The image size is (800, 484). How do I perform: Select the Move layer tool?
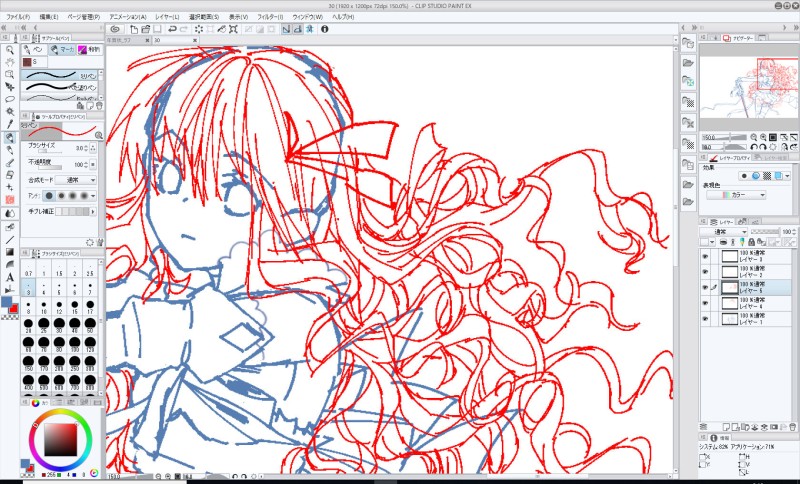10,87
